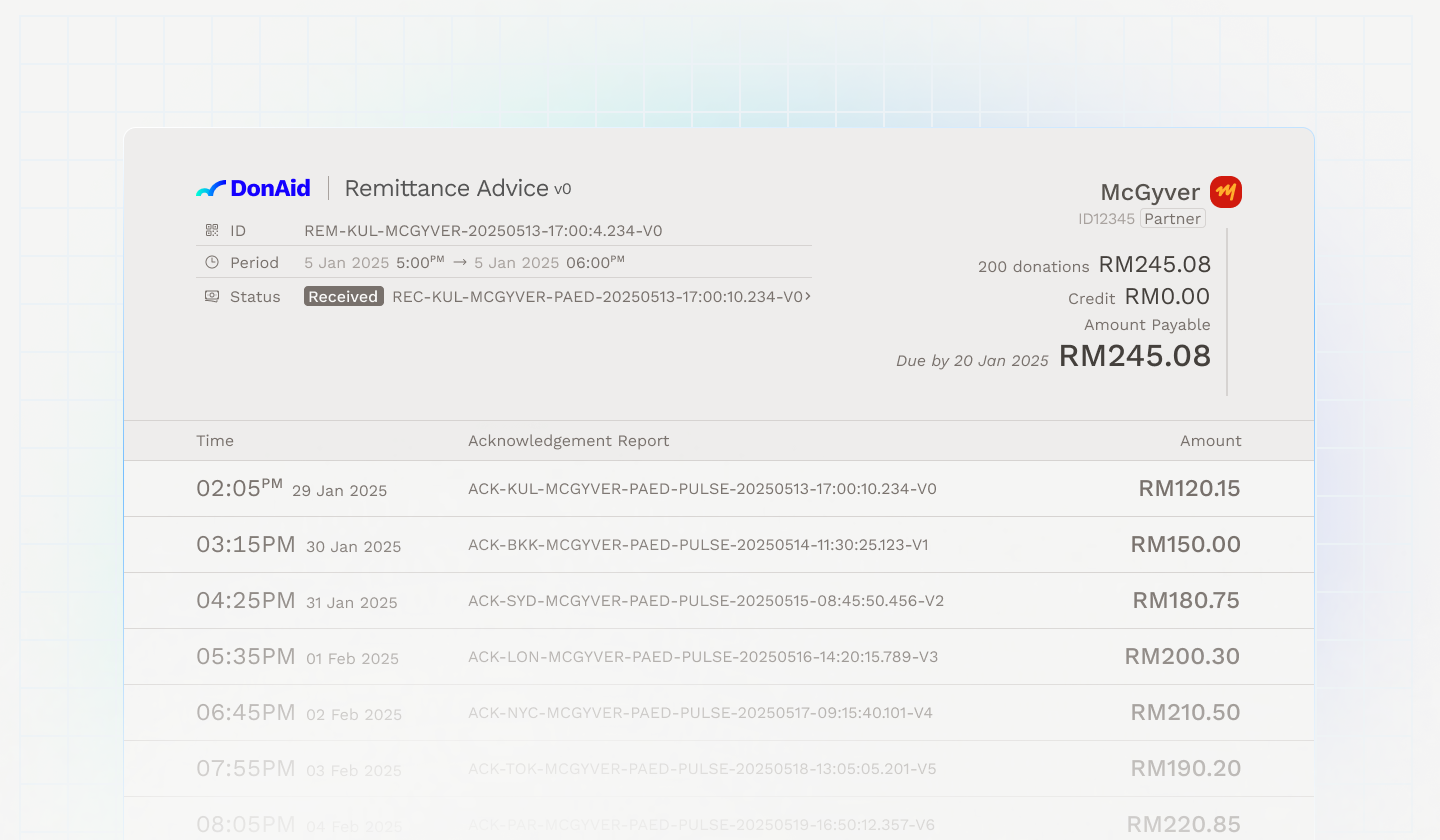The width and height of the screenshot is (1440, 840).
Task: Sort by the Time column header
Action: [215, 441]
